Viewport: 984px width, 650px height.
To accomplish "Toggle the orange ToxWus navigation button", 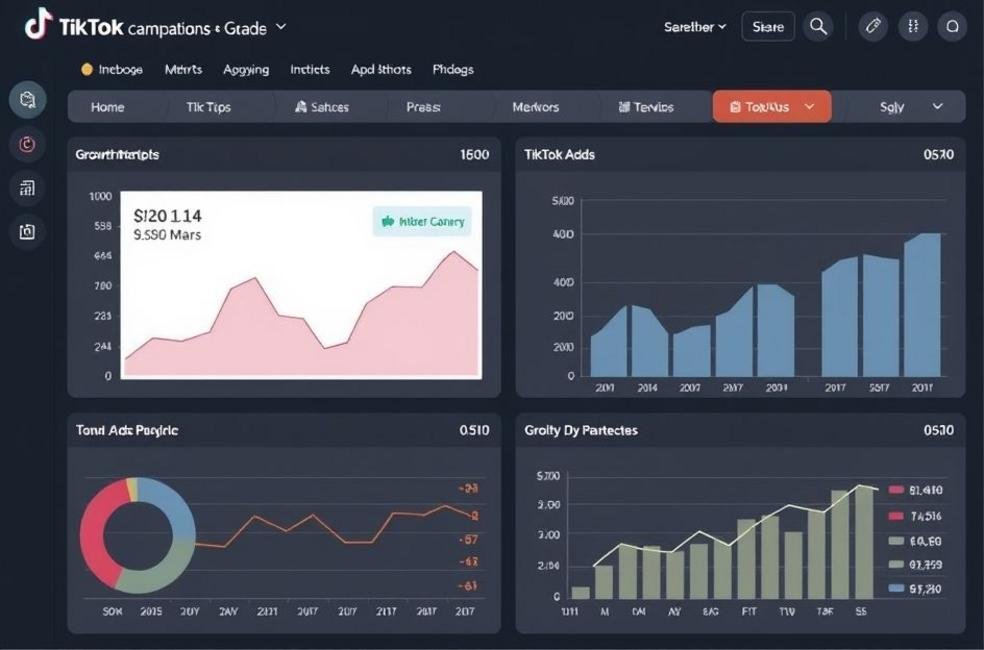I will pyautogui.click(x=771, y=106).
